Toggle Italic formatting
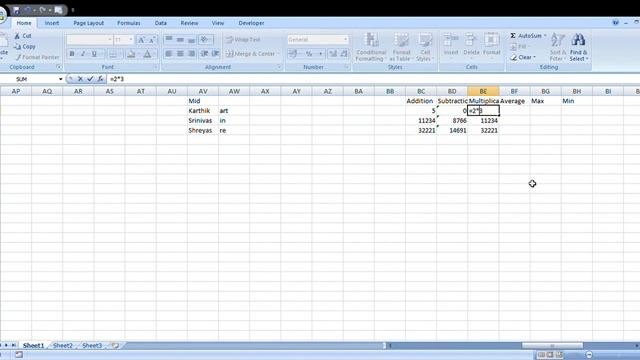The width and height of the screenshot is (640, 360). (83, 54)
